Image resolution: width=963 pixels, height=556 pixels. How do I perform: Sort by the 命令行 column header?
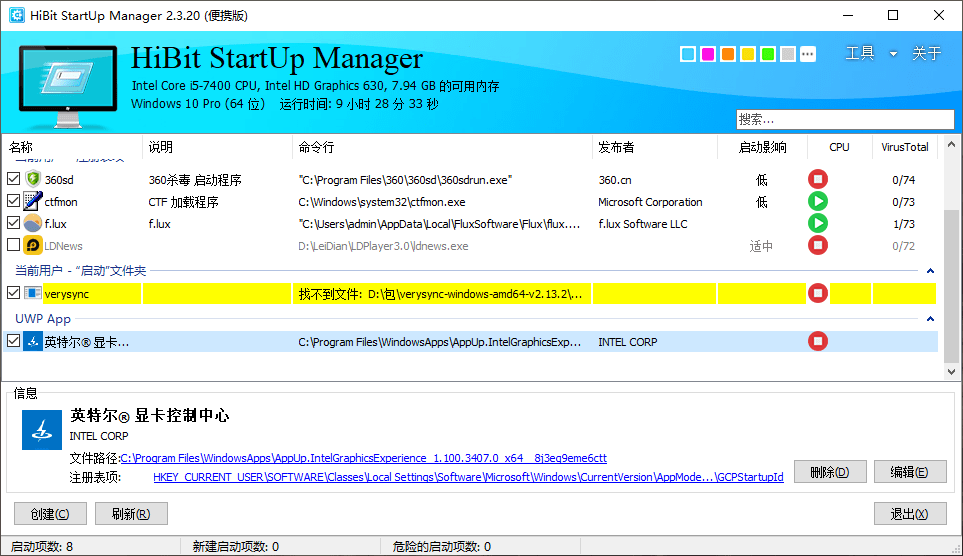[x=442, y=147]
